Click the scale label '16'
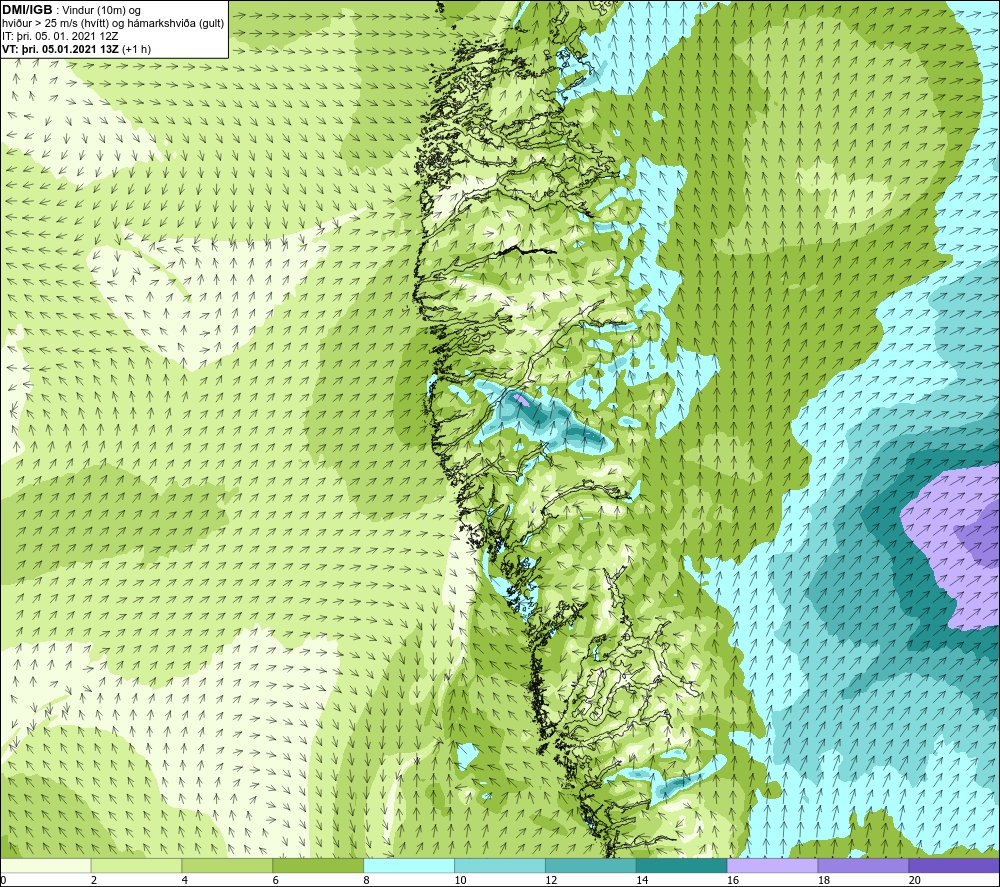Viewport: 1000px width, 887px height. [x=733, y=881]
